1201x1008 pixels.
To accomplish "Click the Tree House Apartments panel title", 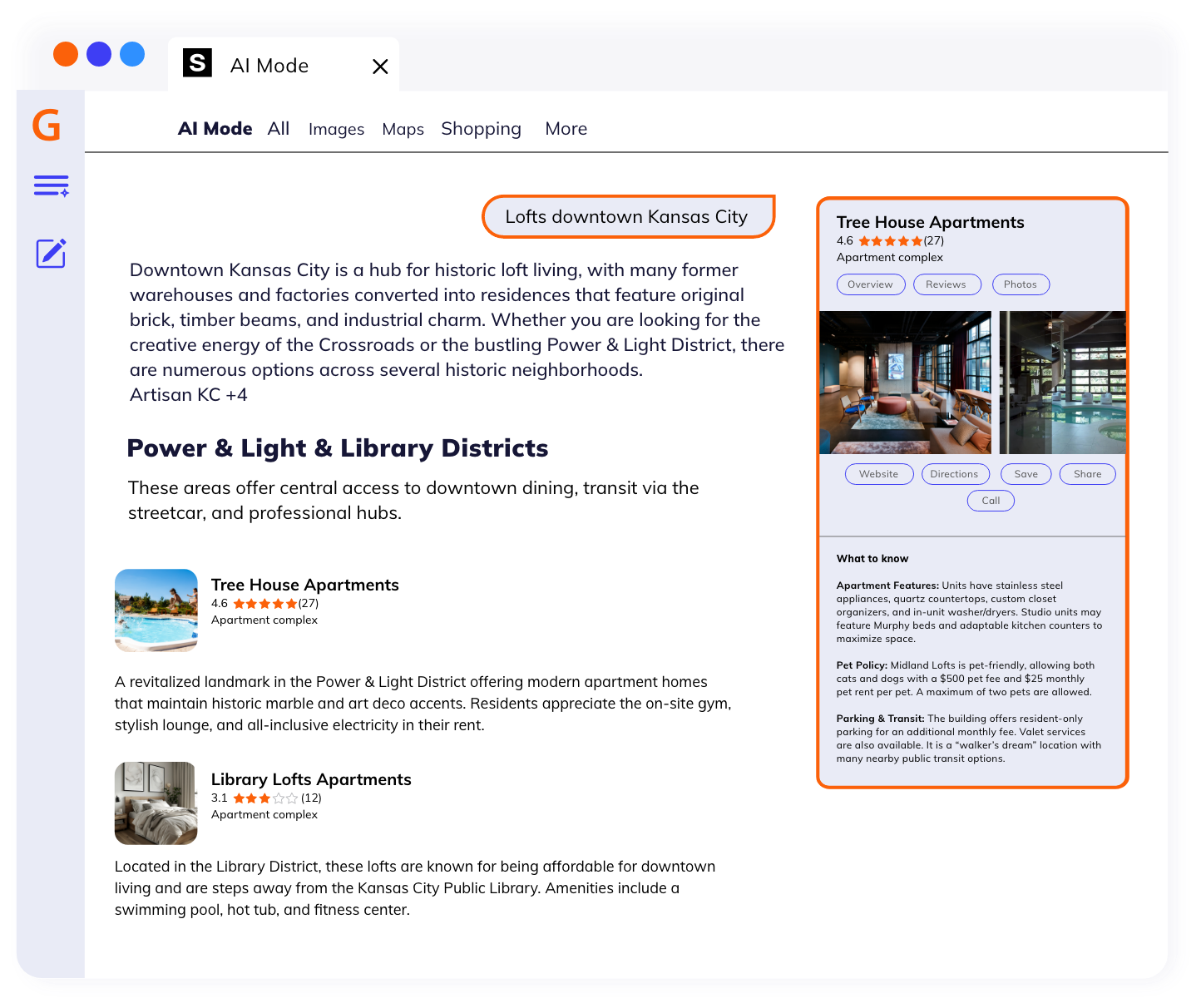I will [x=931, y=222].
